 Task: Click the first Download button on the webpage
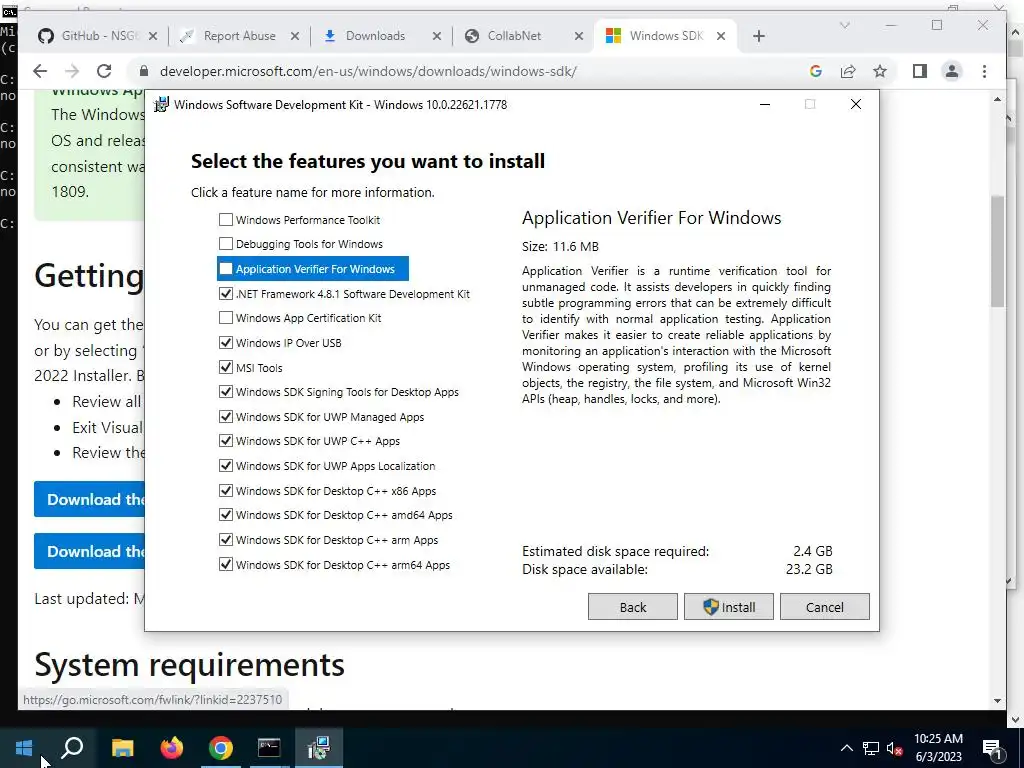point(89,500)
